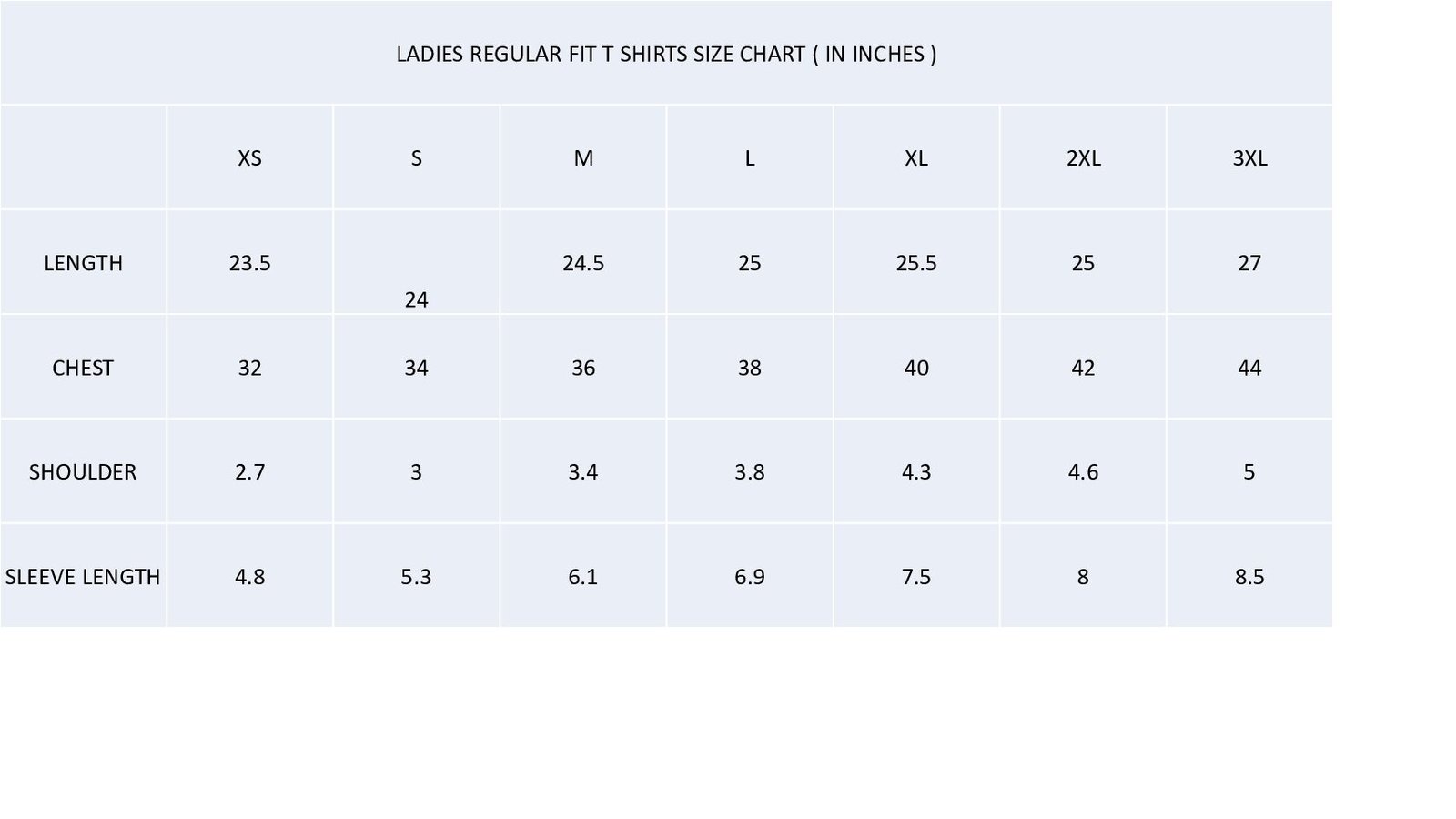Select the 3XL column header
Screen dimensions: 1456x819
pyautogui.click(x=1249, y=158)
